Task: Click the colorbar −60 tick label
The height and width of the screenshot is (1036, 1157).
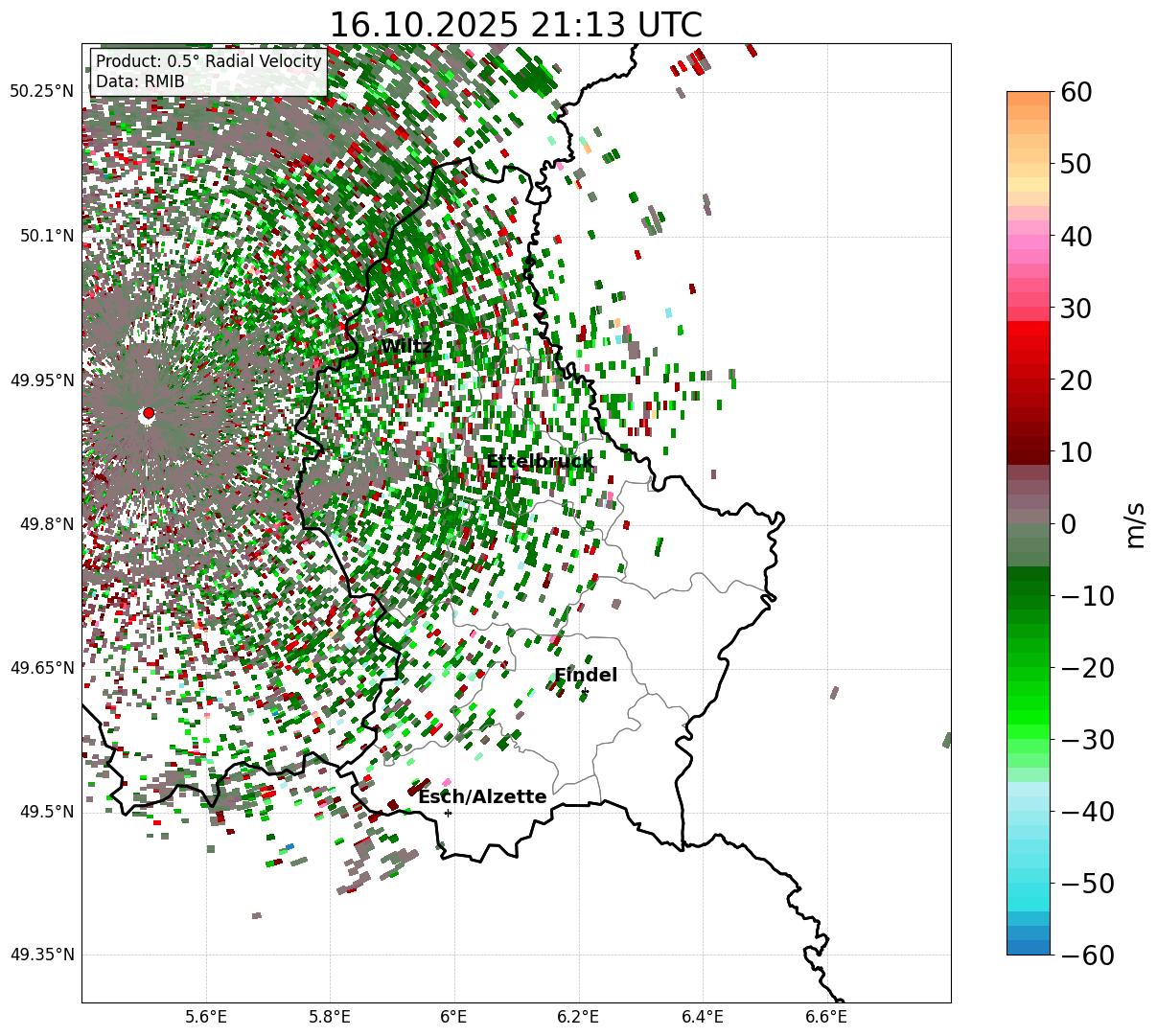Action: click(x=1086, y=955)
